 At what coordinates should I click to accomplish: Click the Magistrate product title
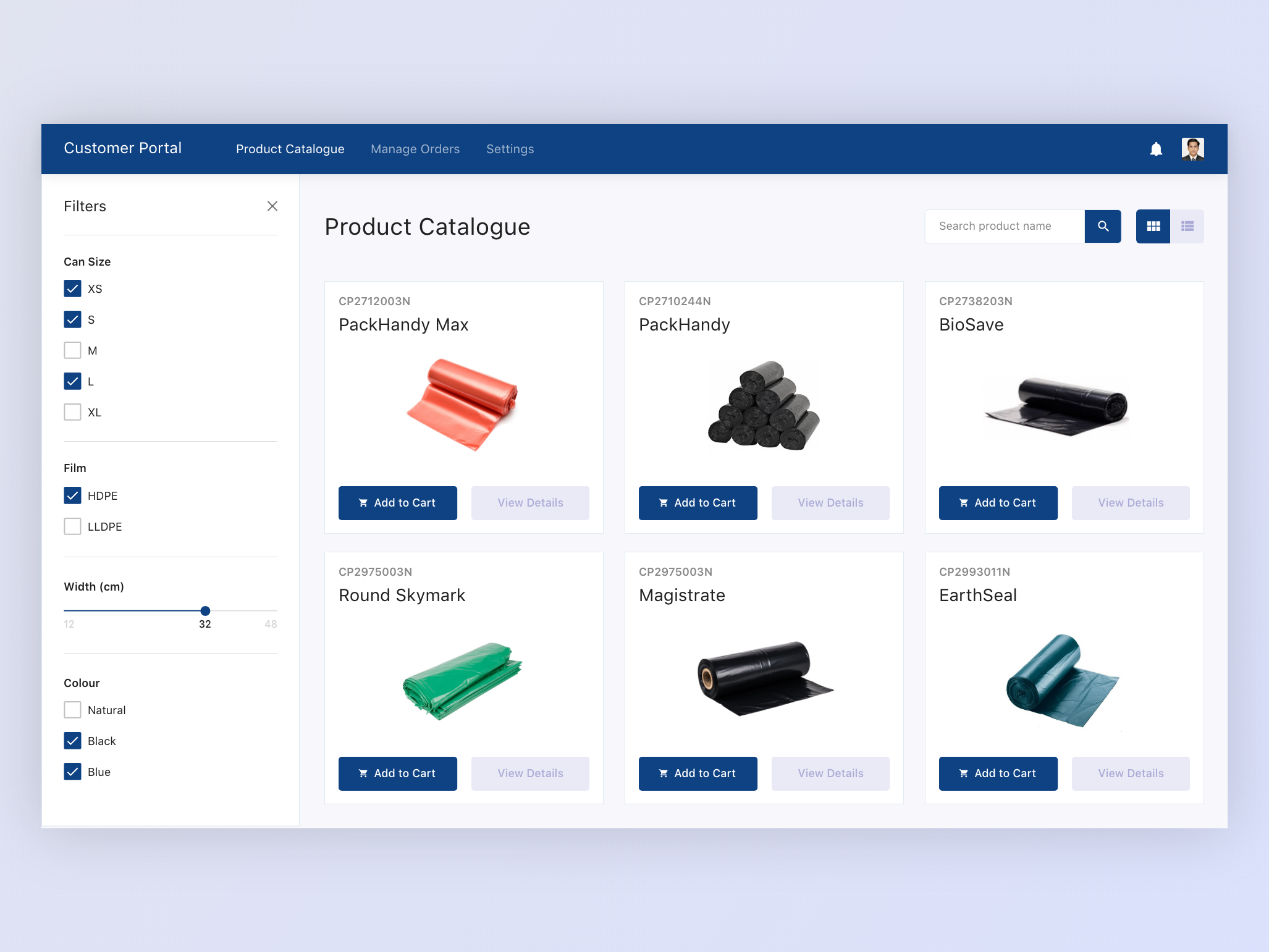click(x=682, y=595)
